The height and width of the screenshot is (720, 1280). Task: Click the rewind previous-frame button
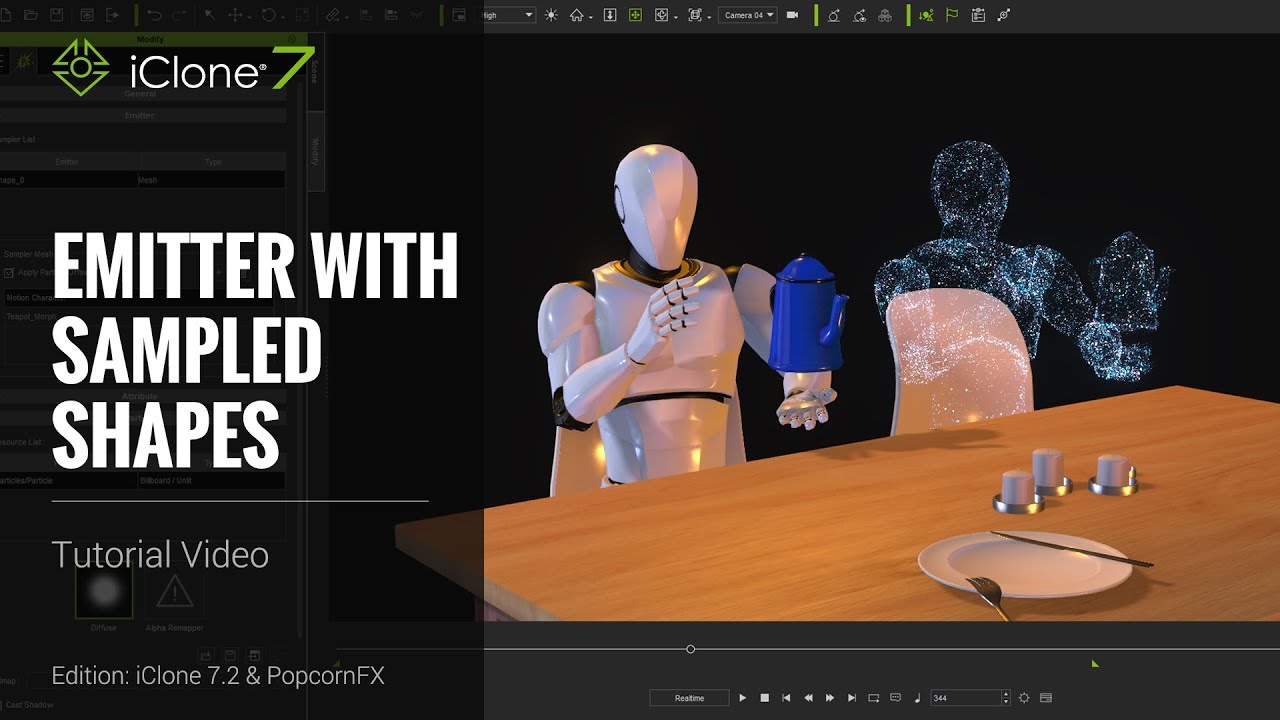pos(808,698)
